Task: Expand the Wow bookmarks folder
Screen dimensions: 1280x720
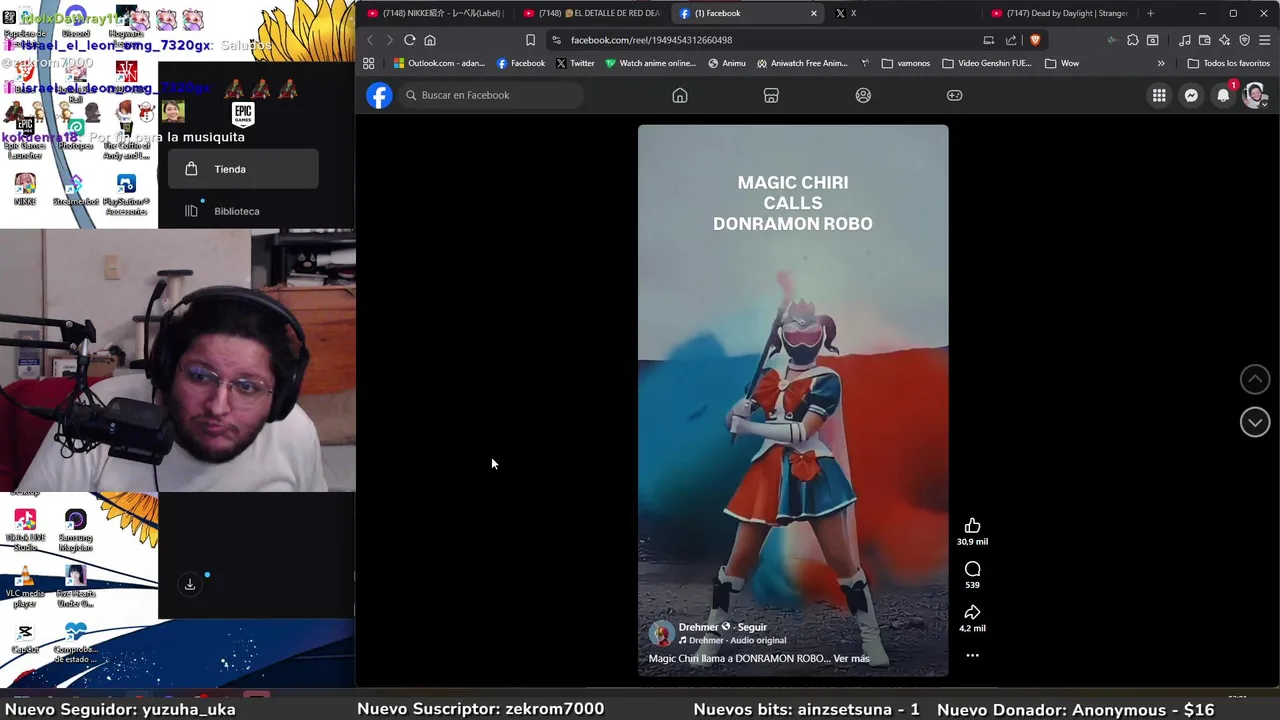Action: (1062, 63)
